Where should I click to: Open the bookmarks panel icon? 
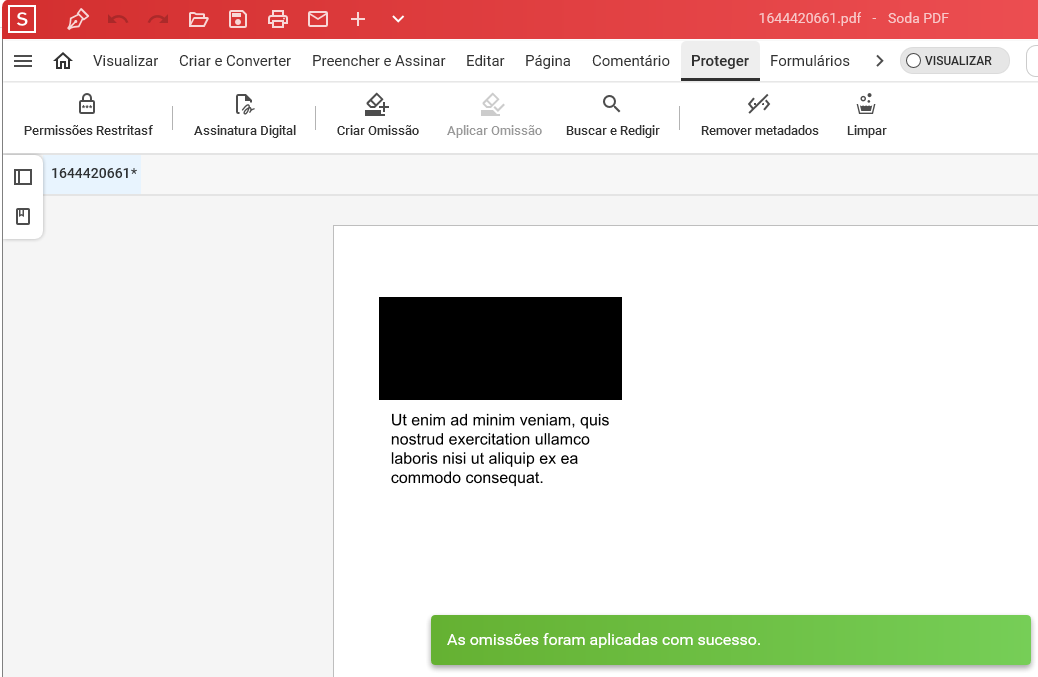[x=23, y=216]
